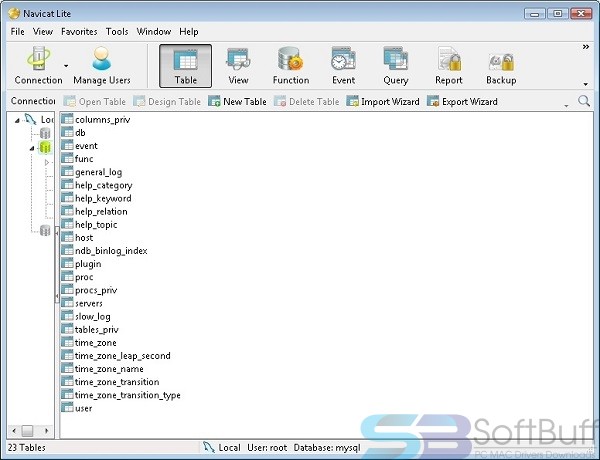The width and height of the screenshot is (600, 460).
Task: Collapse the mysql database tree node
Action: (32, 148)
